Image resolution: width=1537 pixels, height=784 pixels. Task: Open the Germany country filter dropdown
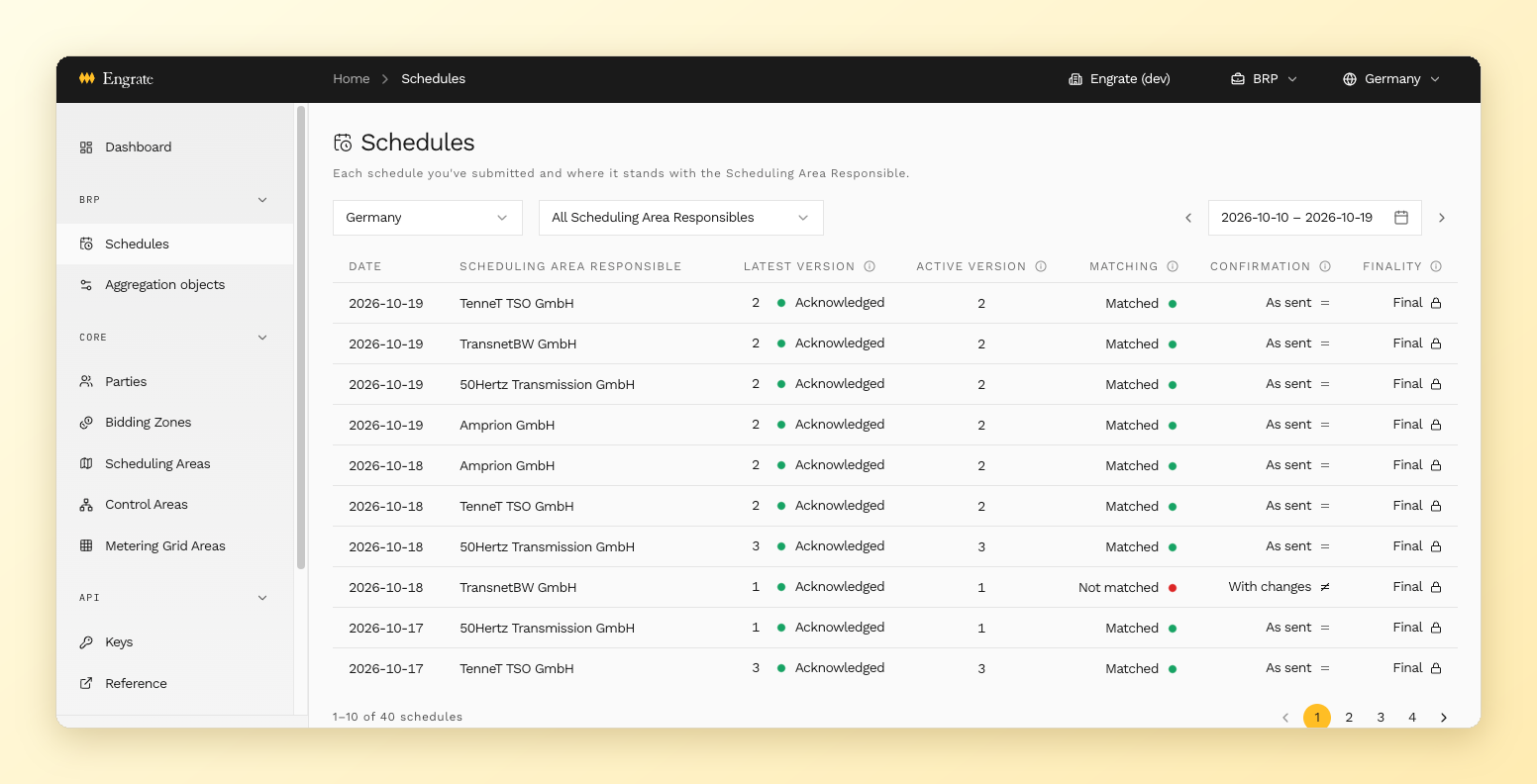[x=428, y=218]
